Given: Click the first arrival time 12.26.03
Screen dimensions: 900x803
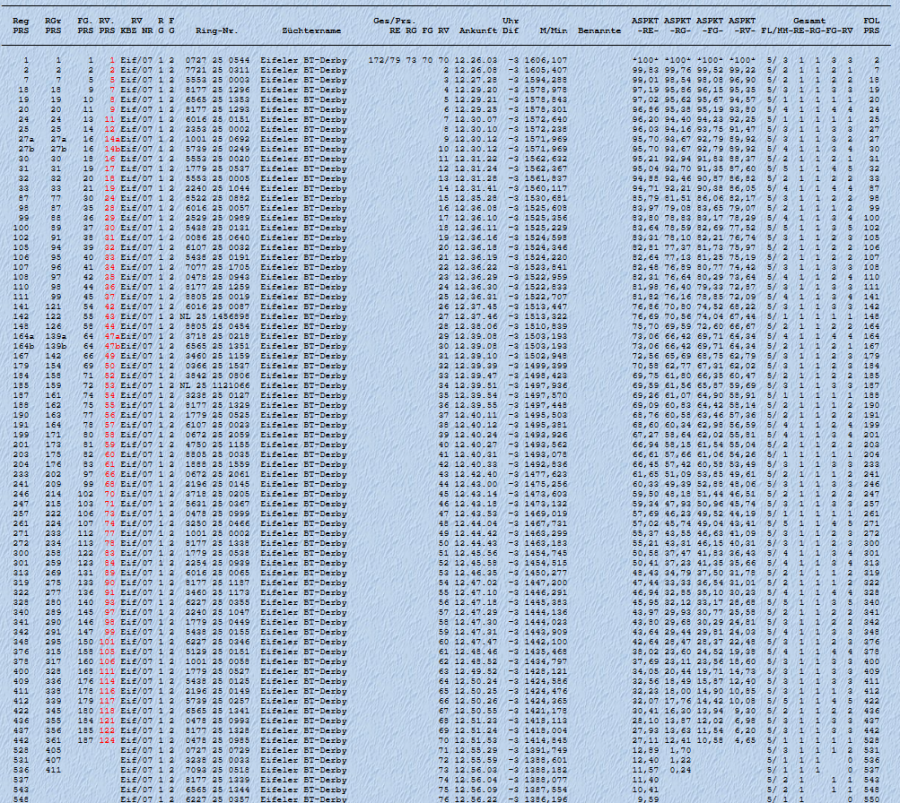Looking at the screenshot, I should [x=476, y=61].
